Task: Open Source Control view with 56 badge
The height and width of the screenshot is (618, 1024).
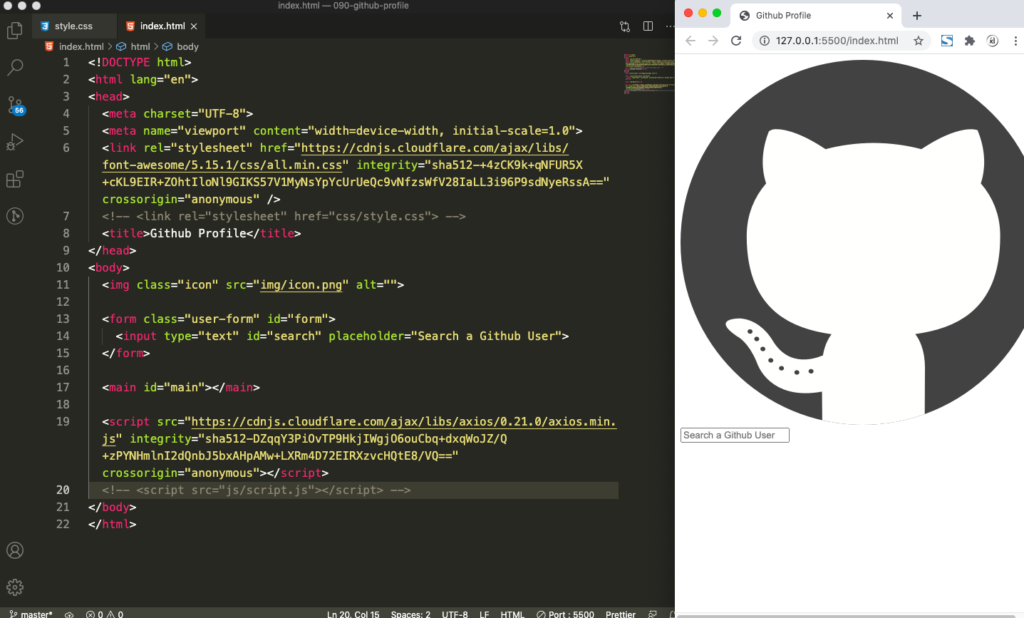Action: point(14,105)
